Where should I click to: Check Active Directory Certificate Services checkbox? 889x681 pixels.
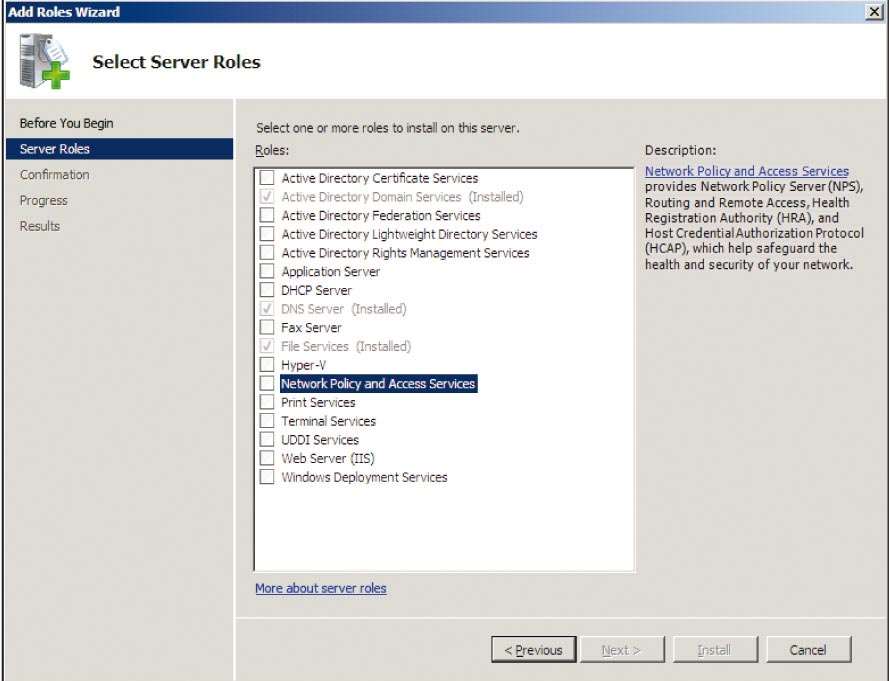266,177
